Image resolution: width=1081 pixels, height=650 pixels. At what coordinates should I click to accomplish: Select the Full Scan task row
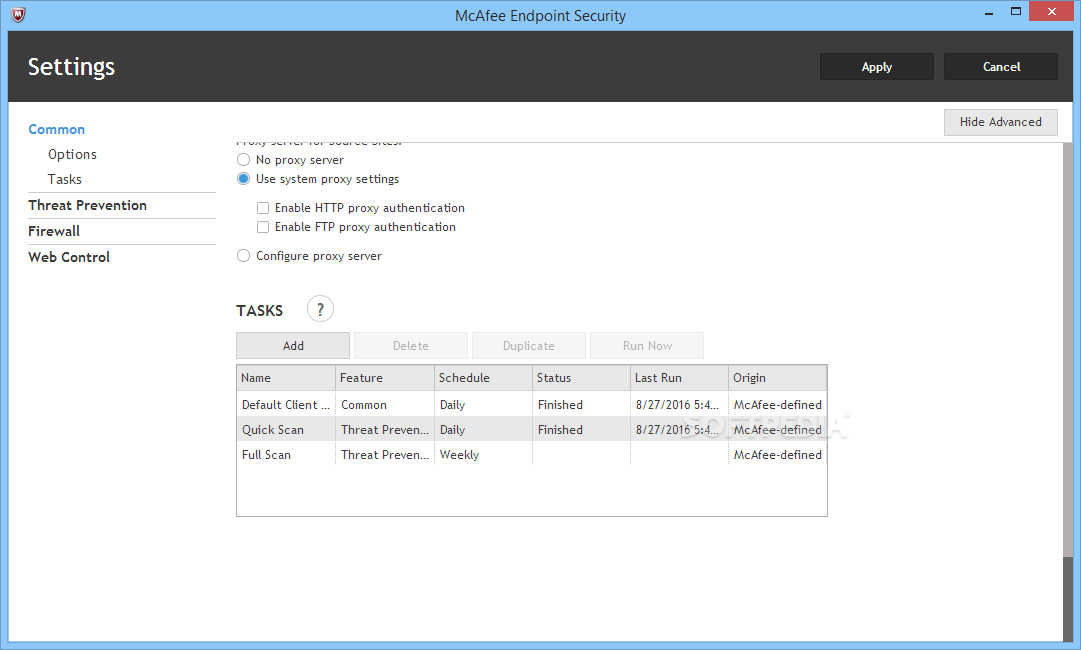point(532,454)
